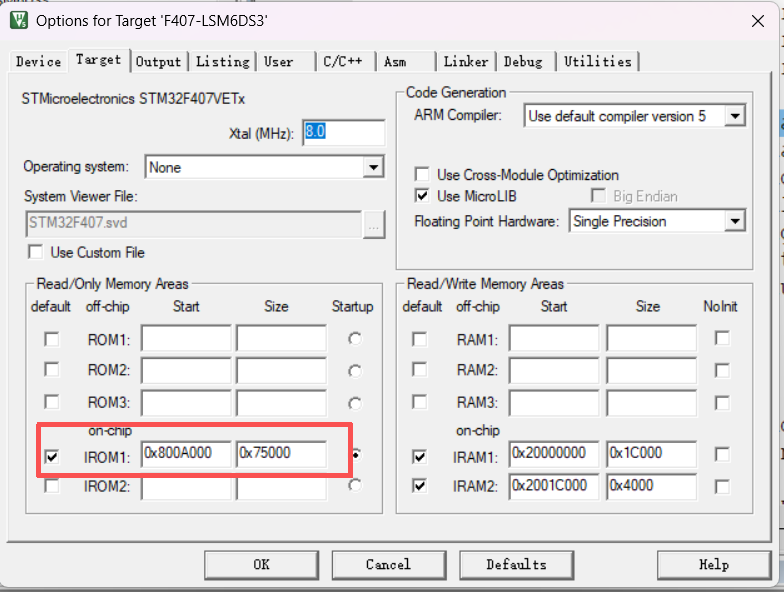784x592 pixels.
Task: Click the IRAM2 Size field 0x4000
Action: pyautogui.click(x=652, y=487)
